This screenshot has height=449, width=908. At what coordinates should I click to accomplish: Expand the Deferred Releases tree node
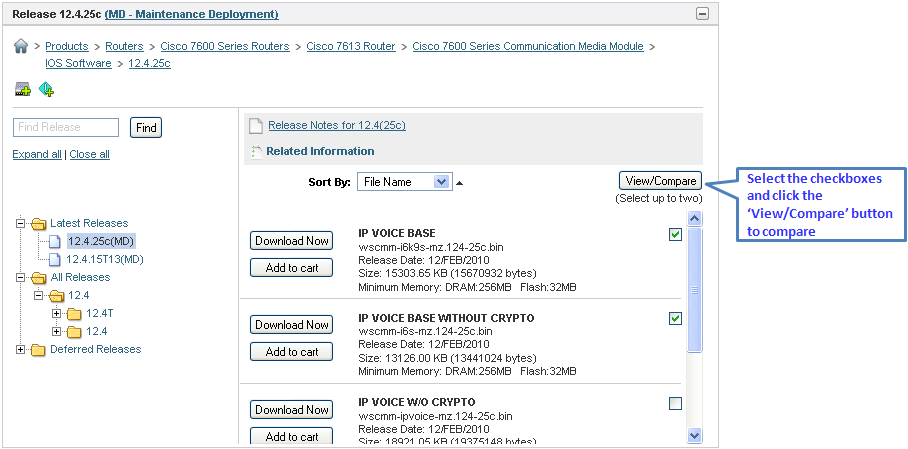coord(21,349)
